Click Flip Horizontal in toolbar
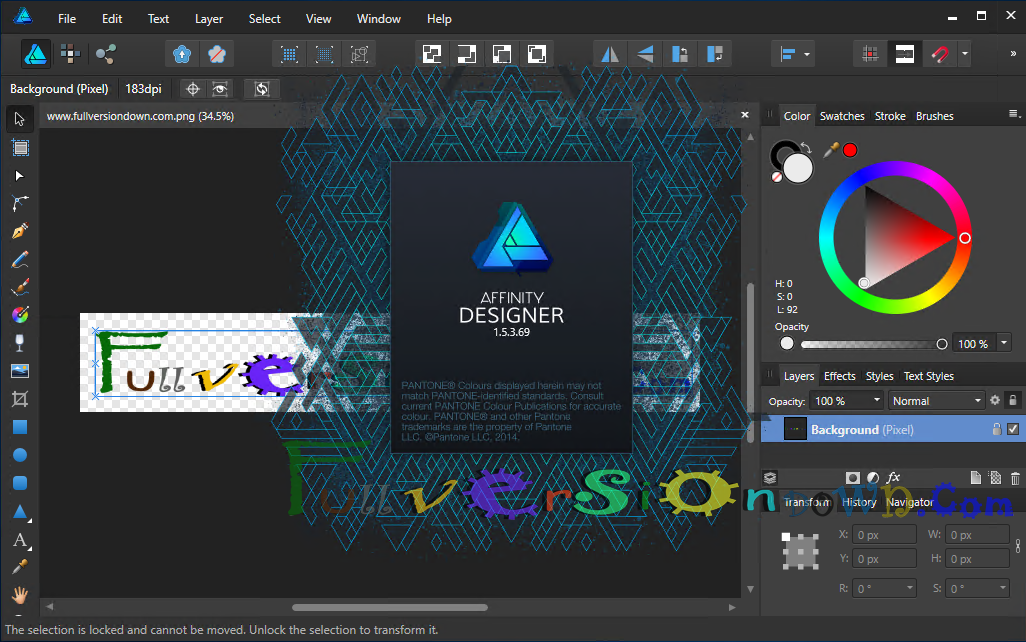Image resolution: width=1026 pixels, height=642 pixels. click(610, 54)
